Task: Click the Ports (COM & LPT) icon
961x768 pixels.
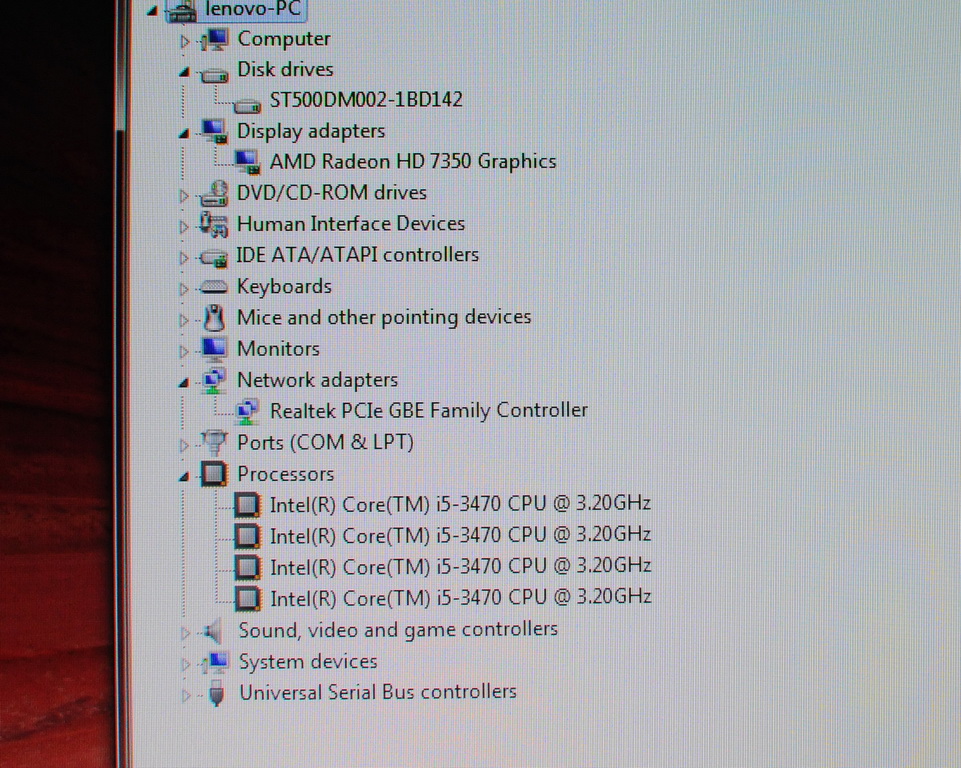Action: point(214,443)
